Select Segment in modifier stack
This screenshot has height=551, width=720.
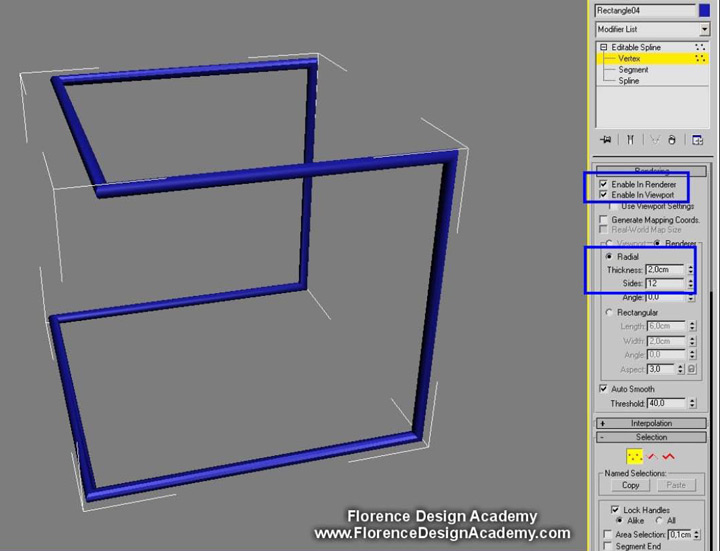coord(633,70)
